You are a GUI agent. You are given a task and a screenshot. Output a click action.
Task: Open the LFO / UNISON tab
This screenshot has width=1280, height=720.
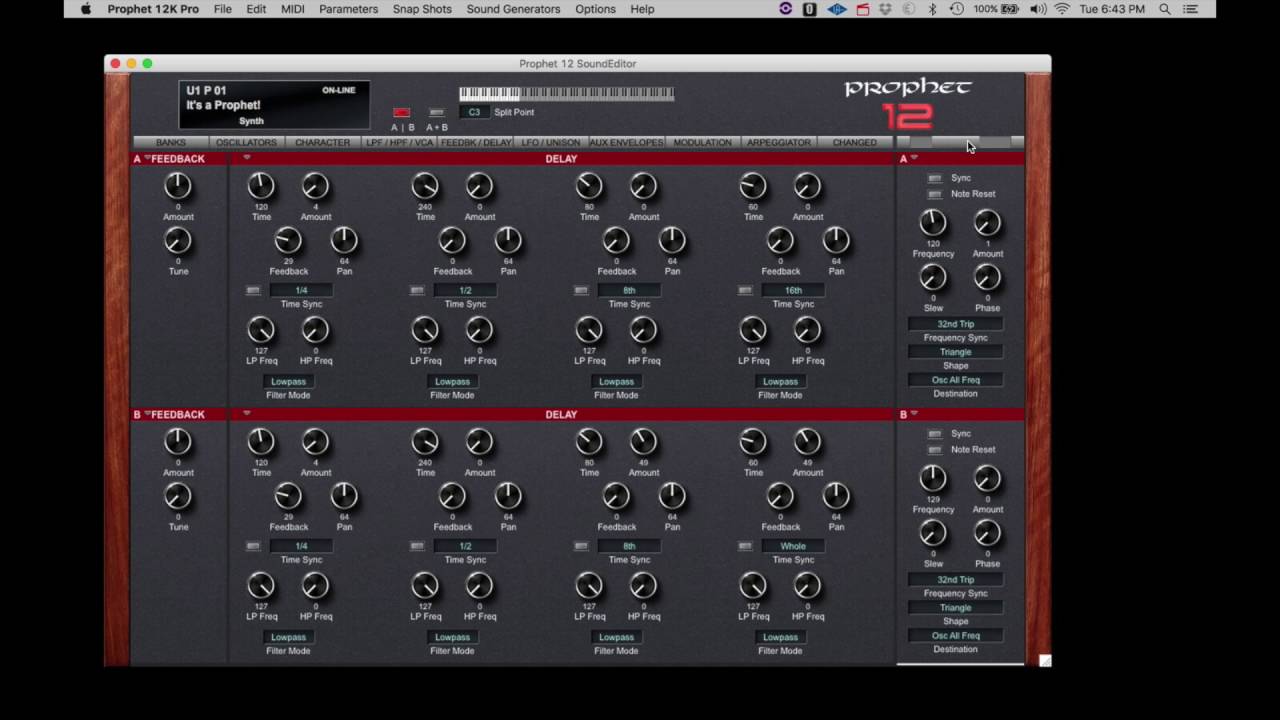551,143
